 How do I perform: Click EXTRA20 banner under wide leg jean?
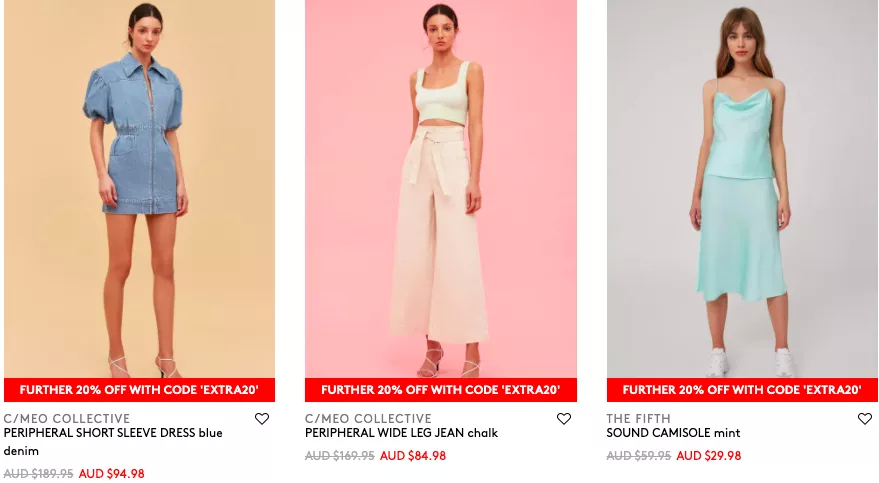pos(441,390)
